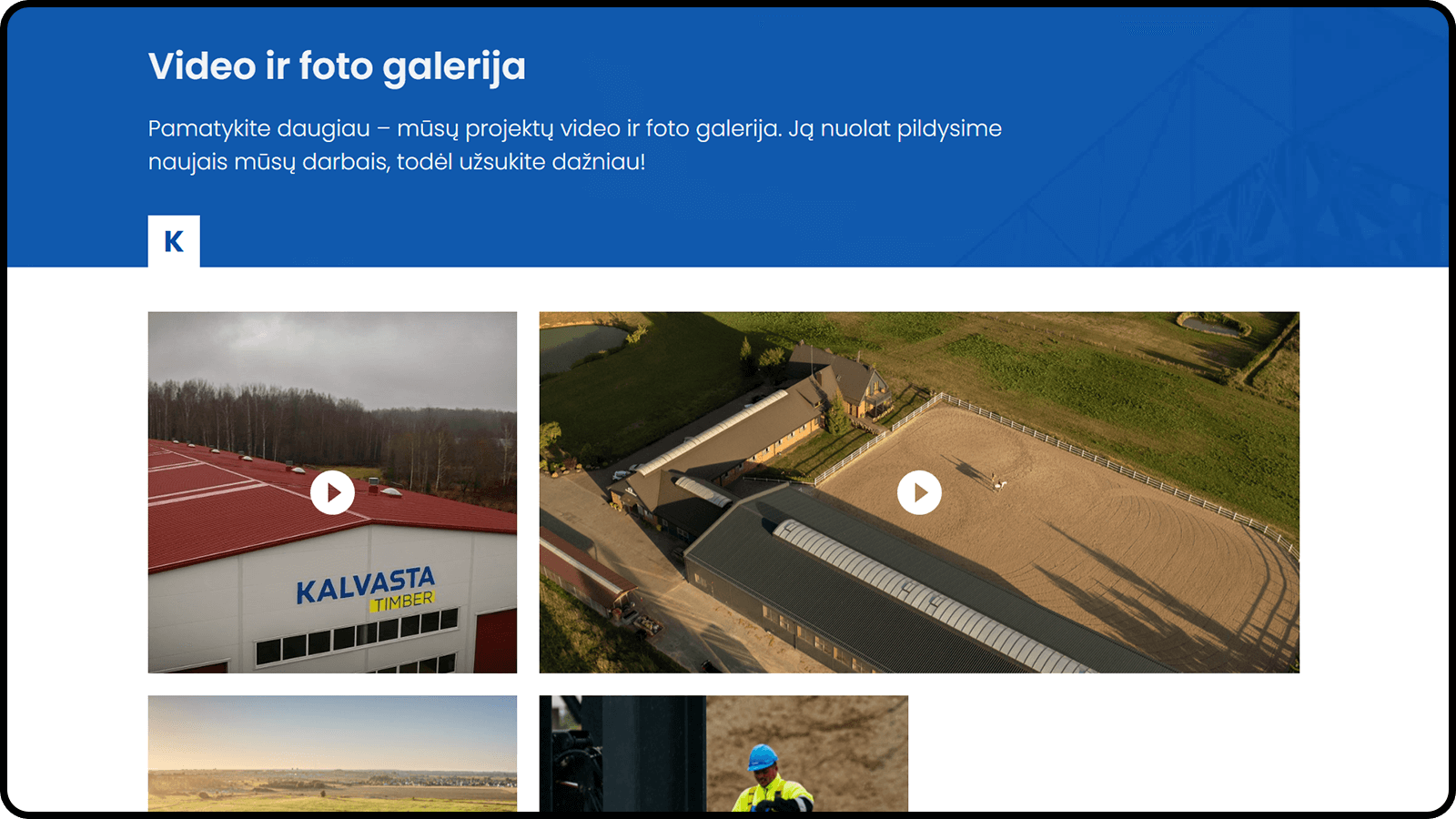Click the 'Video ir foto galerija' heading

pyautogui.click(x=337, y=66)
